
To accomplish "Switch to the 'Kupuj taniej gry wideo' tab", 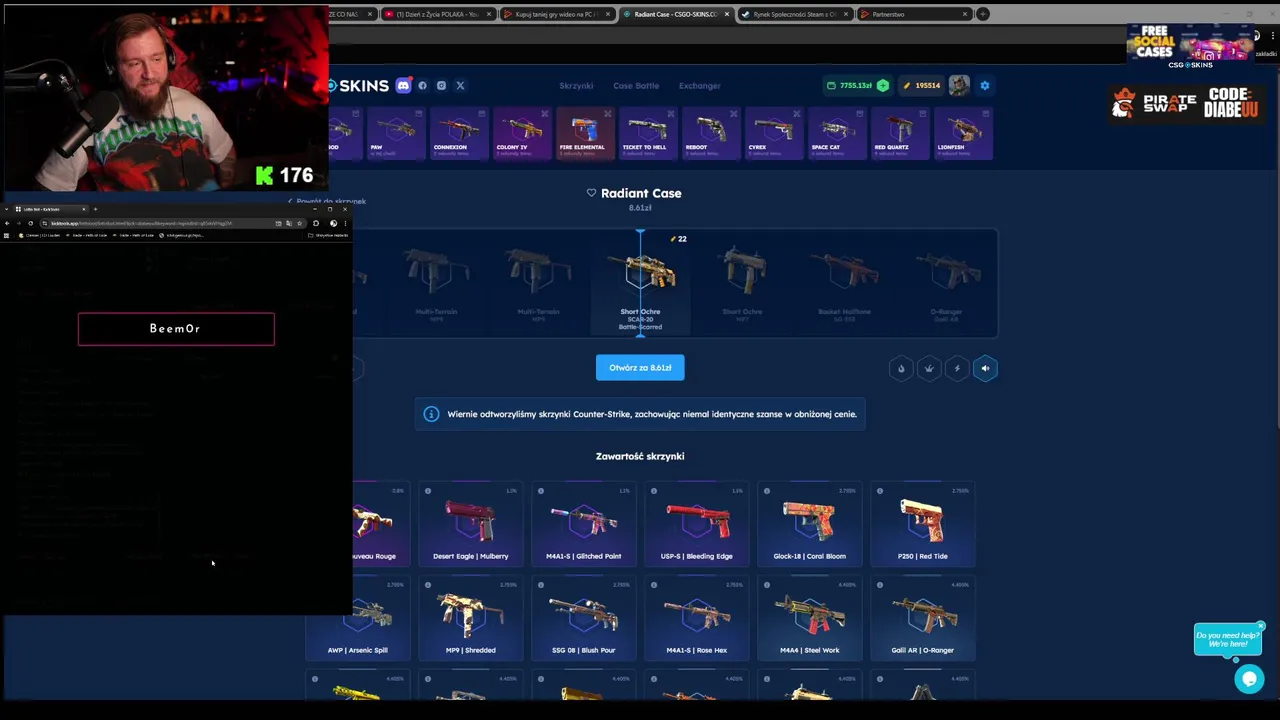I will (555, 14).
